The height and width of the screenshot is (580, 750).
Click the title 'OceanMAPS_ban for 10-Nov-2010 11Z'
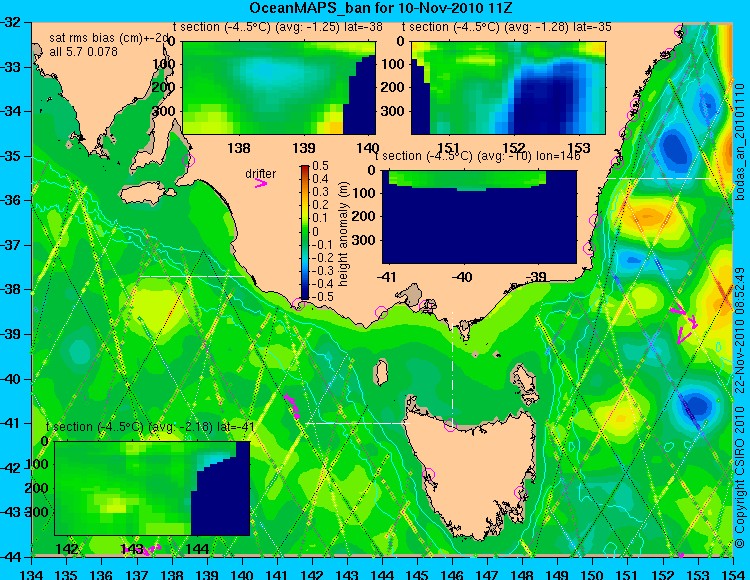380,8
